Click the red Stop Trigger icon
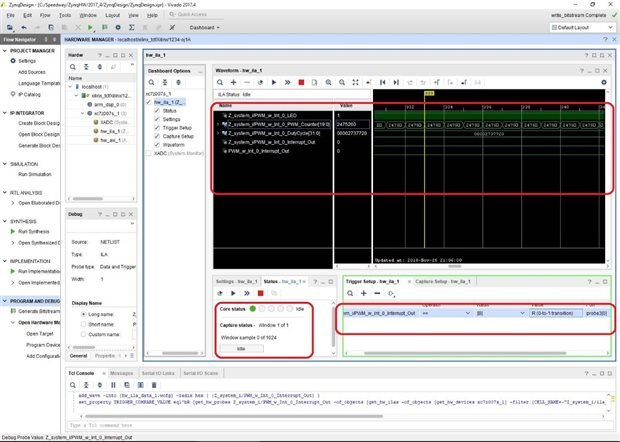 tap(301, 83)
